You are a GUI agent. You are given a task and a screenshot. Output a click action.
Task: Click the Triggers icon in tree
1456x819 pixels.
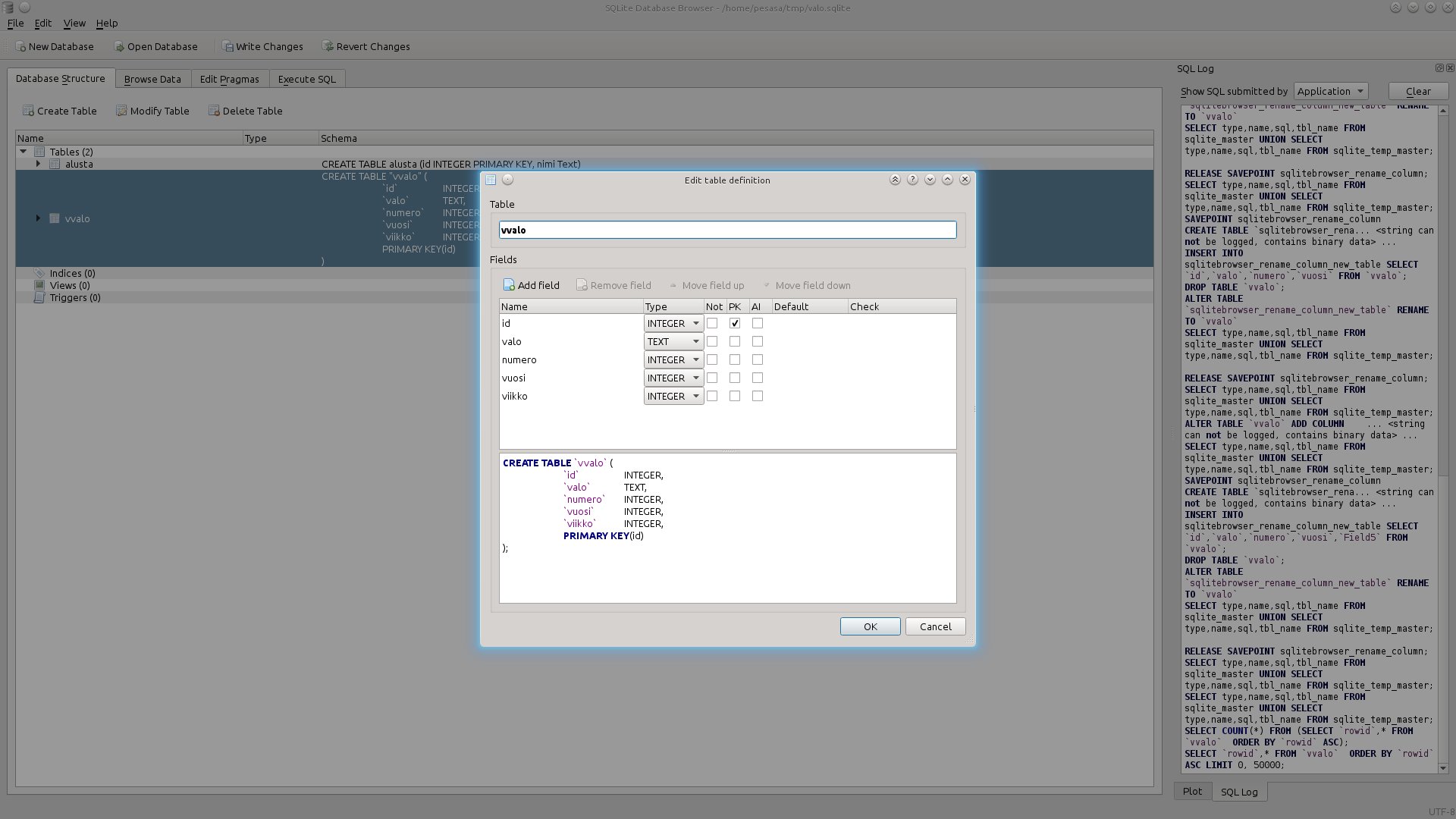point(39,297)
